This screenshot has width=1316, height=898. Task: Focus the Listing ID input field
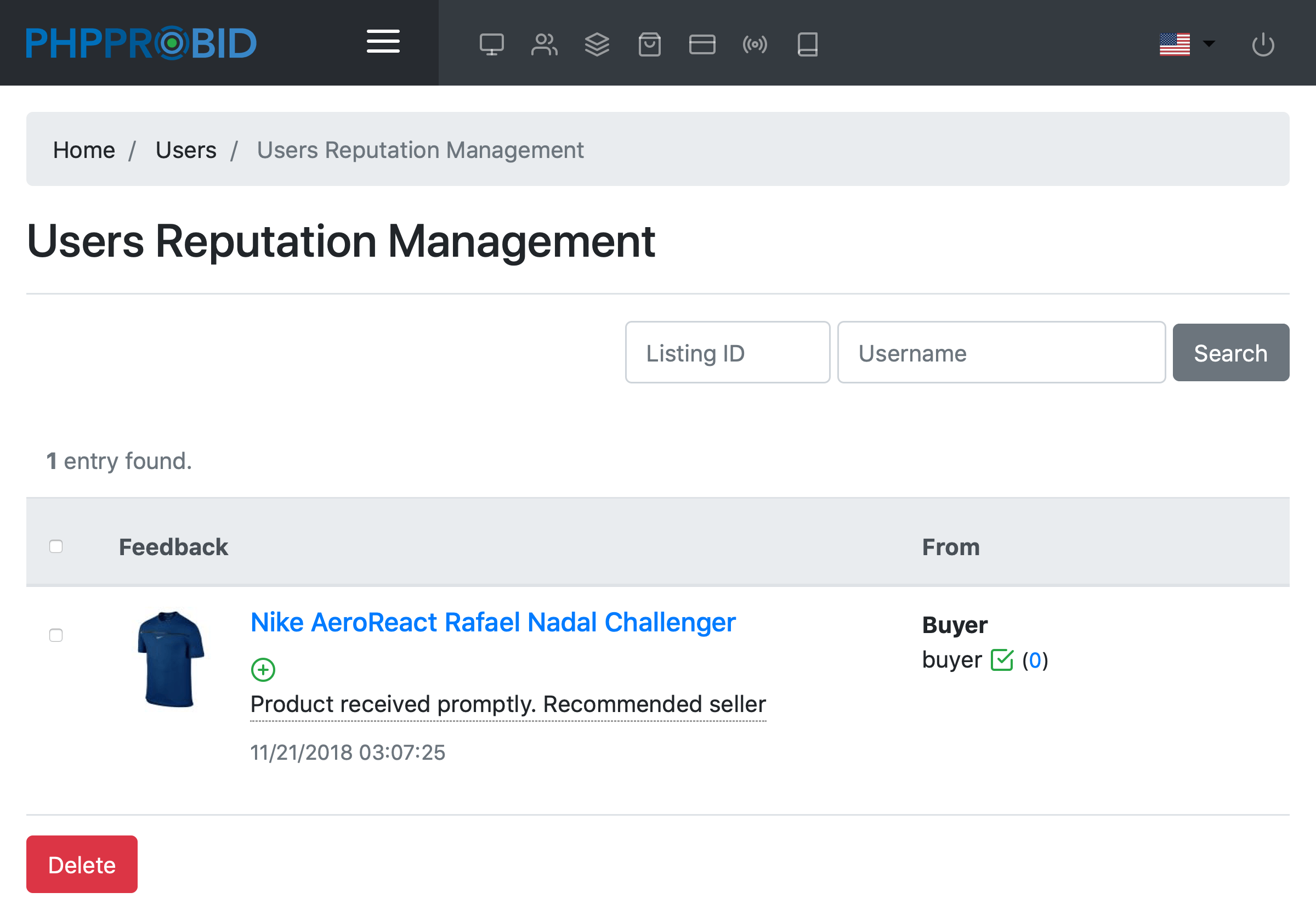pyautogui.click(x=727, y=353)
